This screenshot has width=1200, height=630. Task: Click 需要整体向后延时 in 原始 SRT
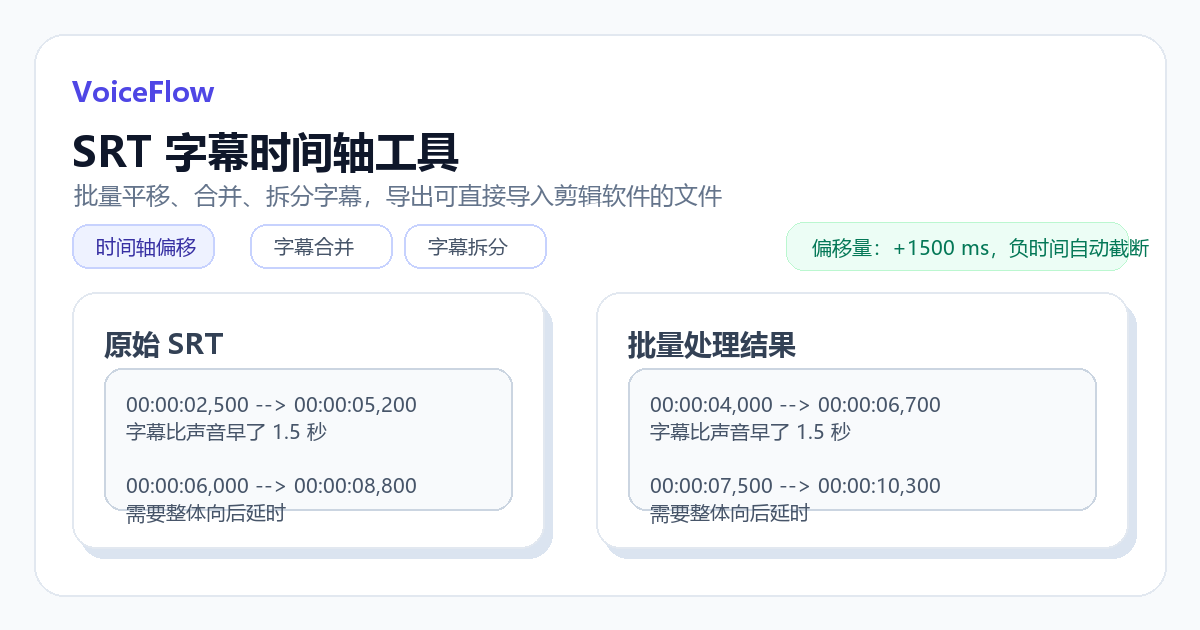click(206, 514)
